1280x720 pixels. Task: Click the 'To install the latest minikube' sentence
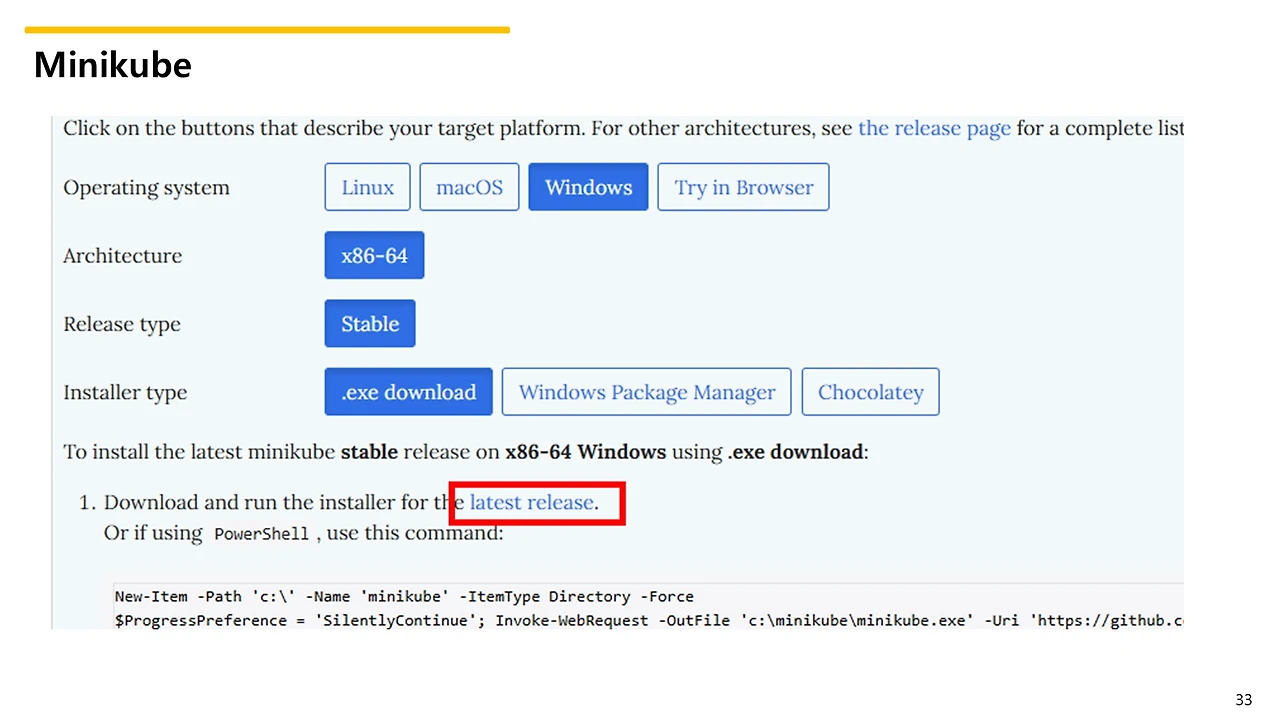pyautogui.click(x=466, y=452)
